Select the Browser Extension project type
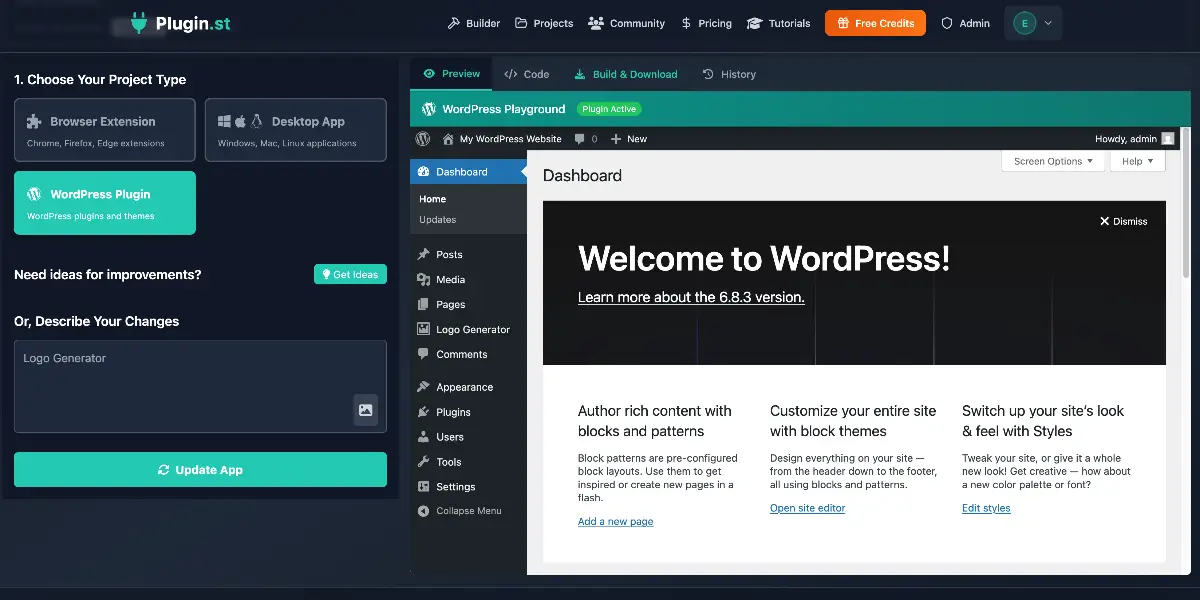1200x600 pixels. (x=104, y=130)
